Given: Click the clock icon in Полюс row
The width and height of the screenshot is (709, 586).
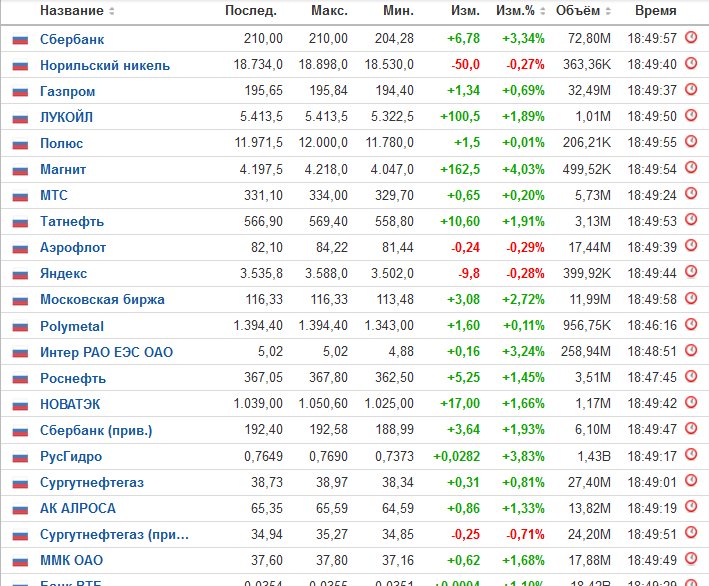Looking at the screenshot, I should [691, 142].
